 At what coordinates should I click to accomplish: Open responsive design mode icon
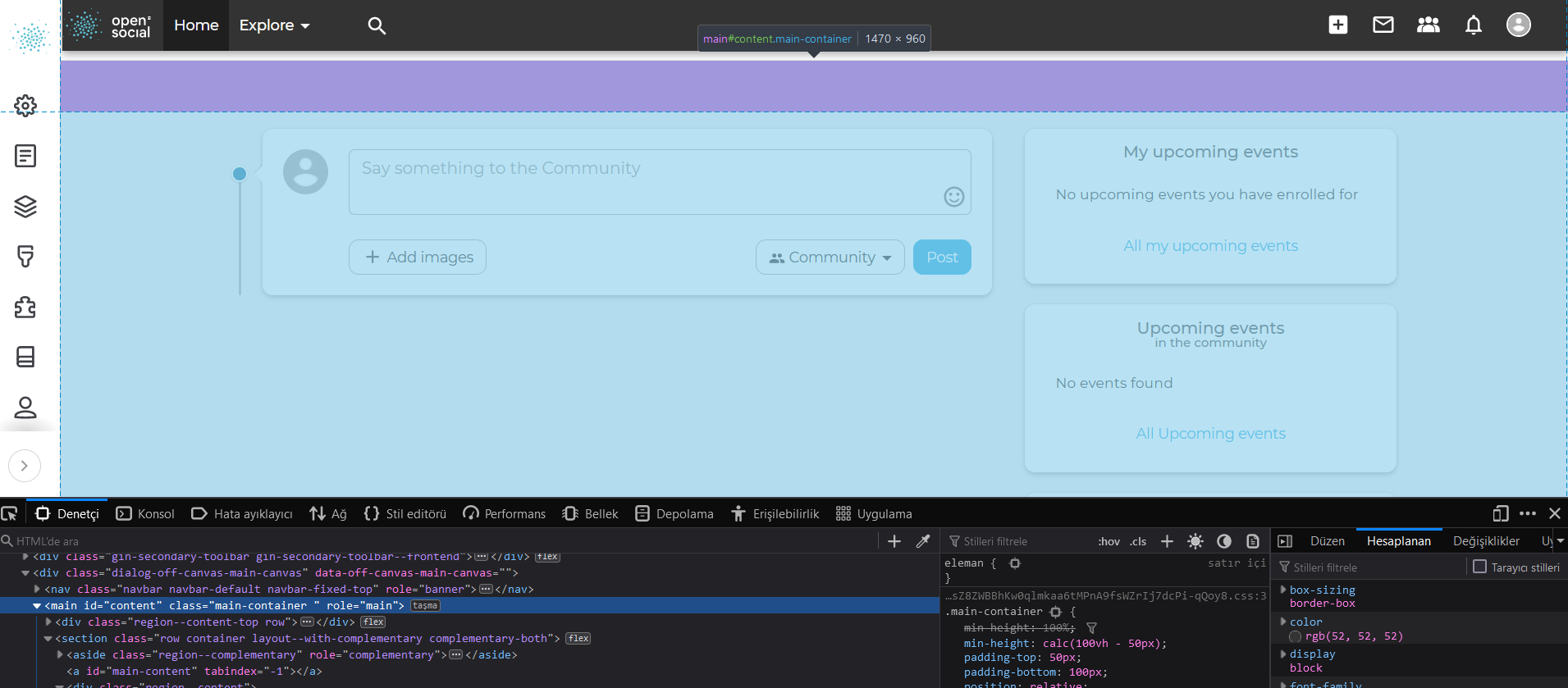tap(1500, 513)
